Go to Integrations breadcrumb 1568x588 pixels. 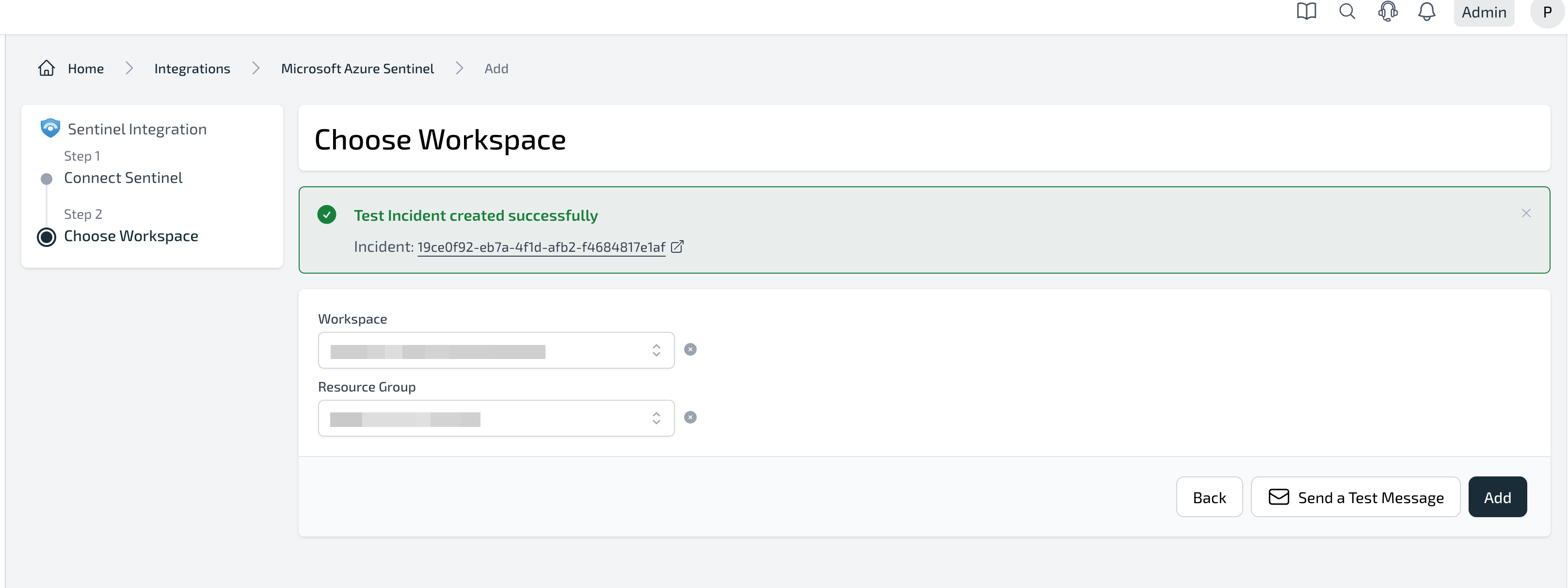click(192, 69)
